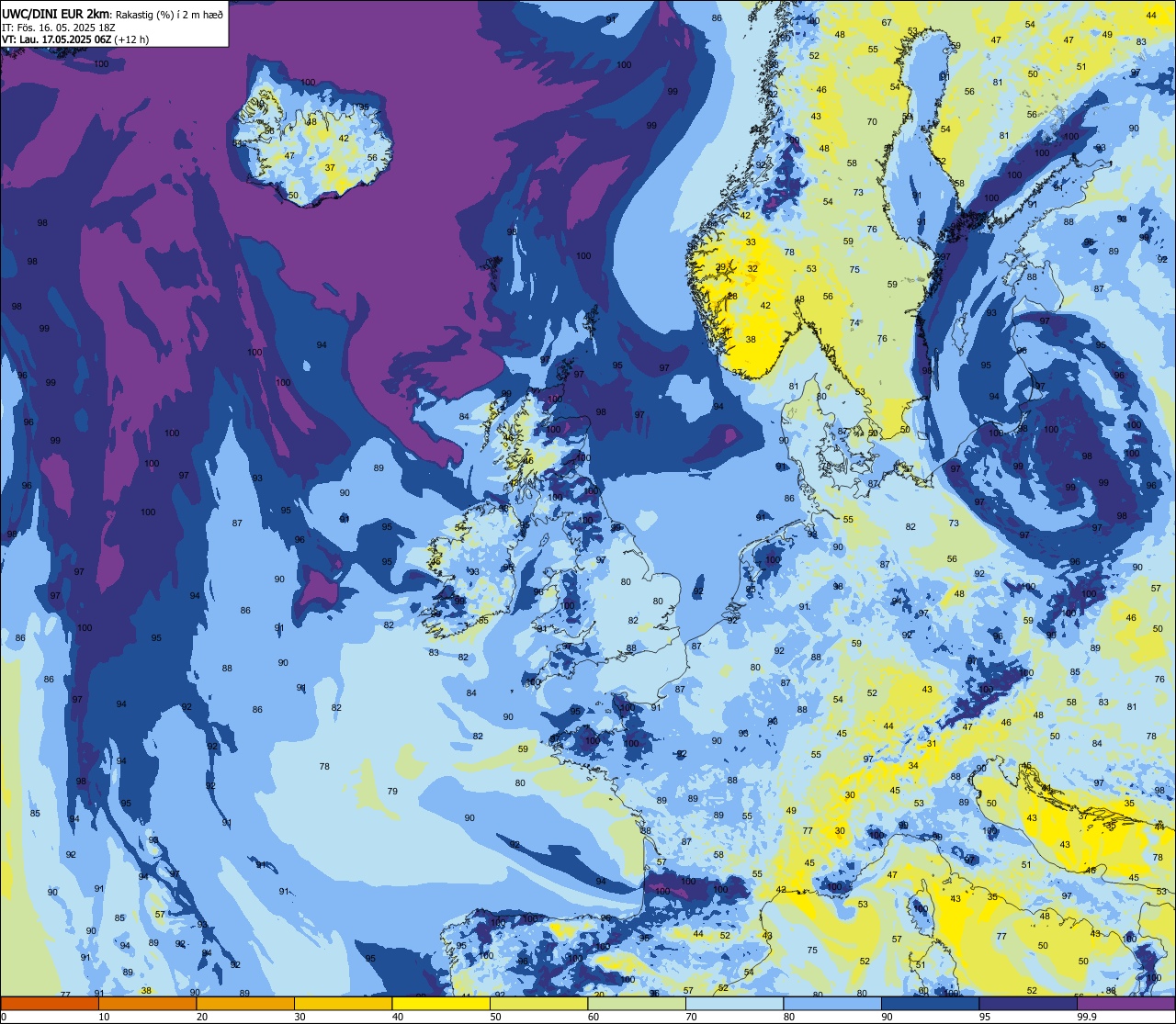Click the legend tick label 70

pos(691,1017)
